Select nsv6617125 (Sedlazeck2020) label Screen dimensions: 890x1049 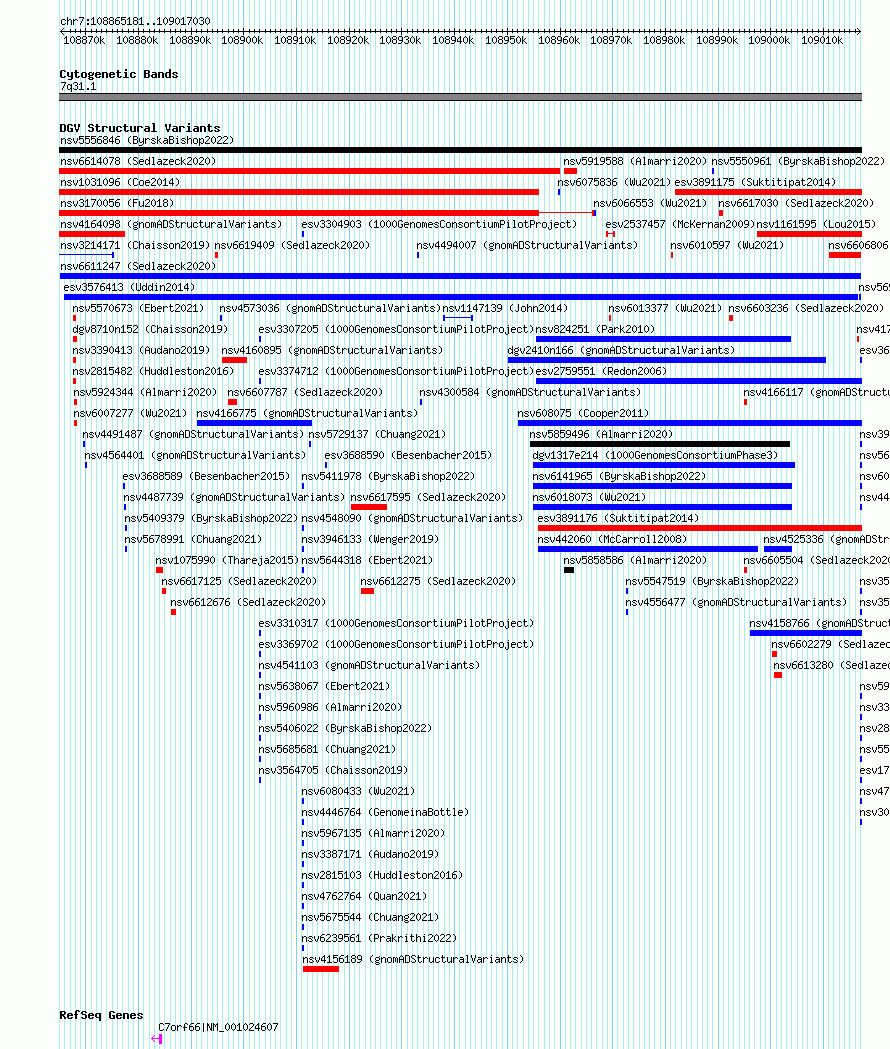point(239,581)
